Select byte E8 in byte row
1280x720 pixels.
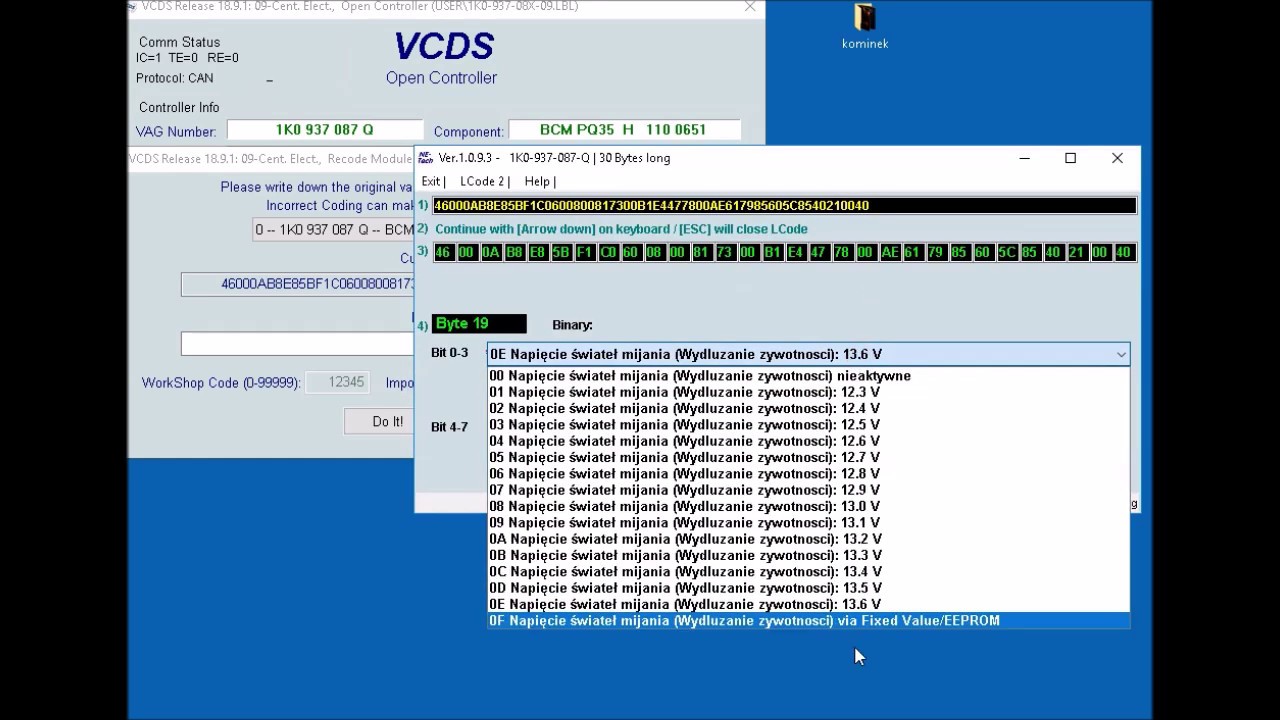tap(537, 253)
